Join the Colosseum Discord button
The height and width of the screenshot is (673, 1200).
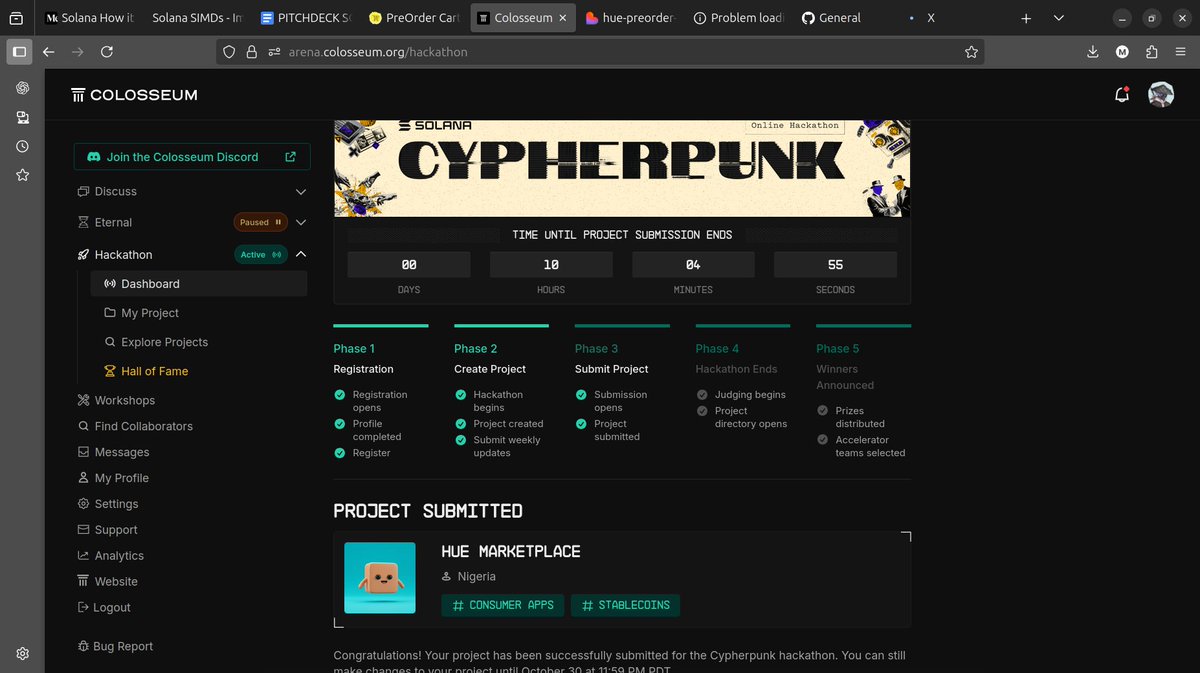coord(192,157)
